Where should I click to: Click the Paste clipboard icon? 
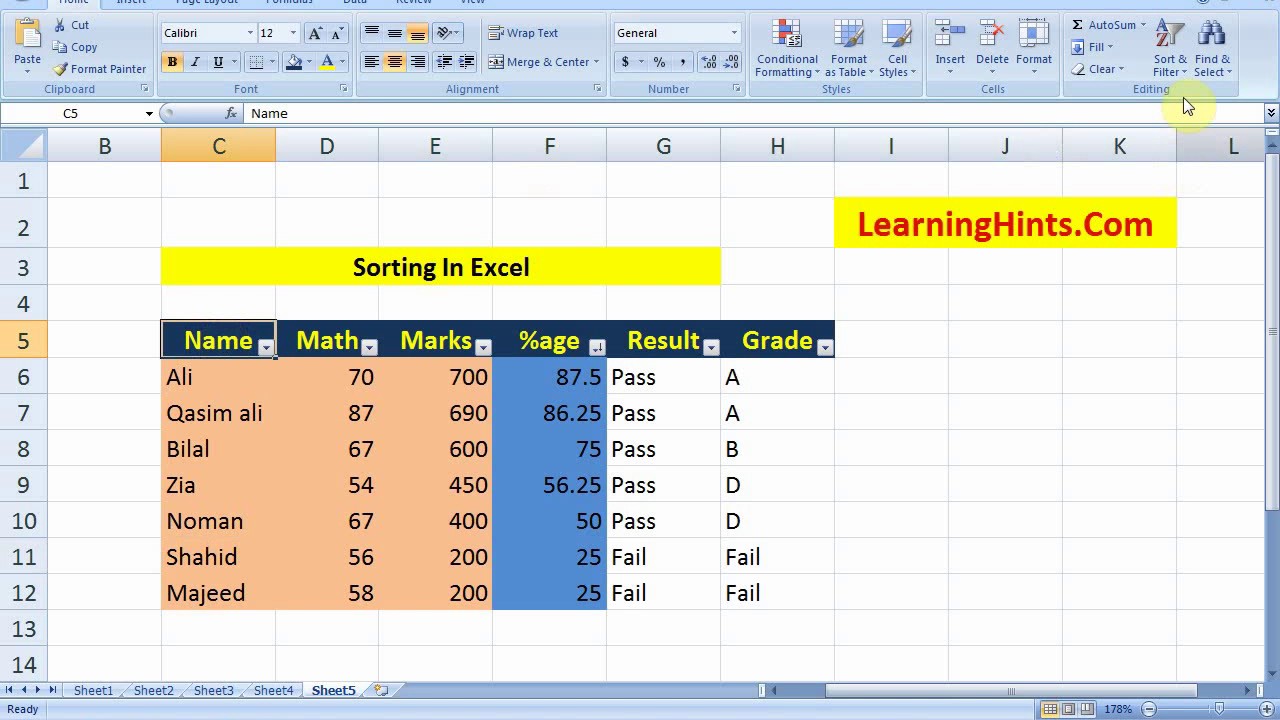coord(28,36)
